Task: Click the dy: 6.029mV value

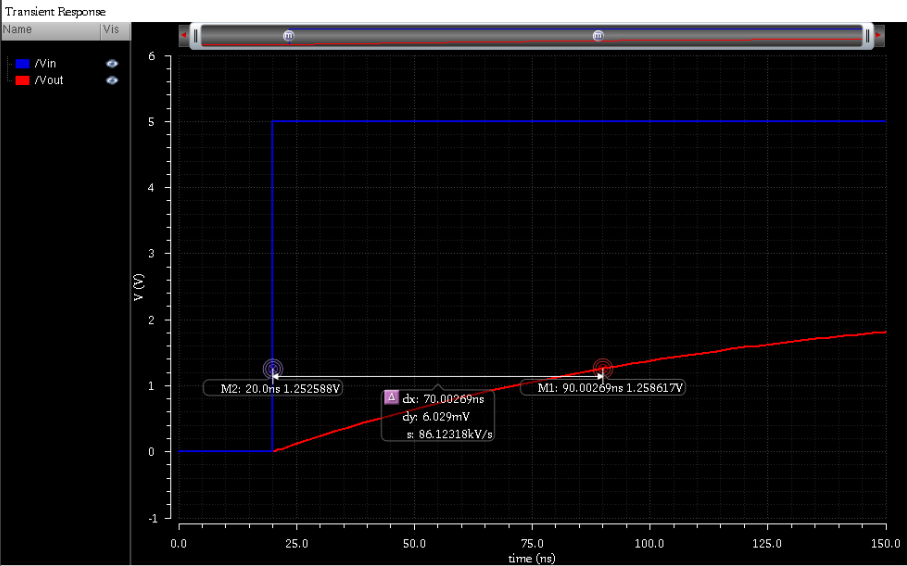Action: (436, 416)
